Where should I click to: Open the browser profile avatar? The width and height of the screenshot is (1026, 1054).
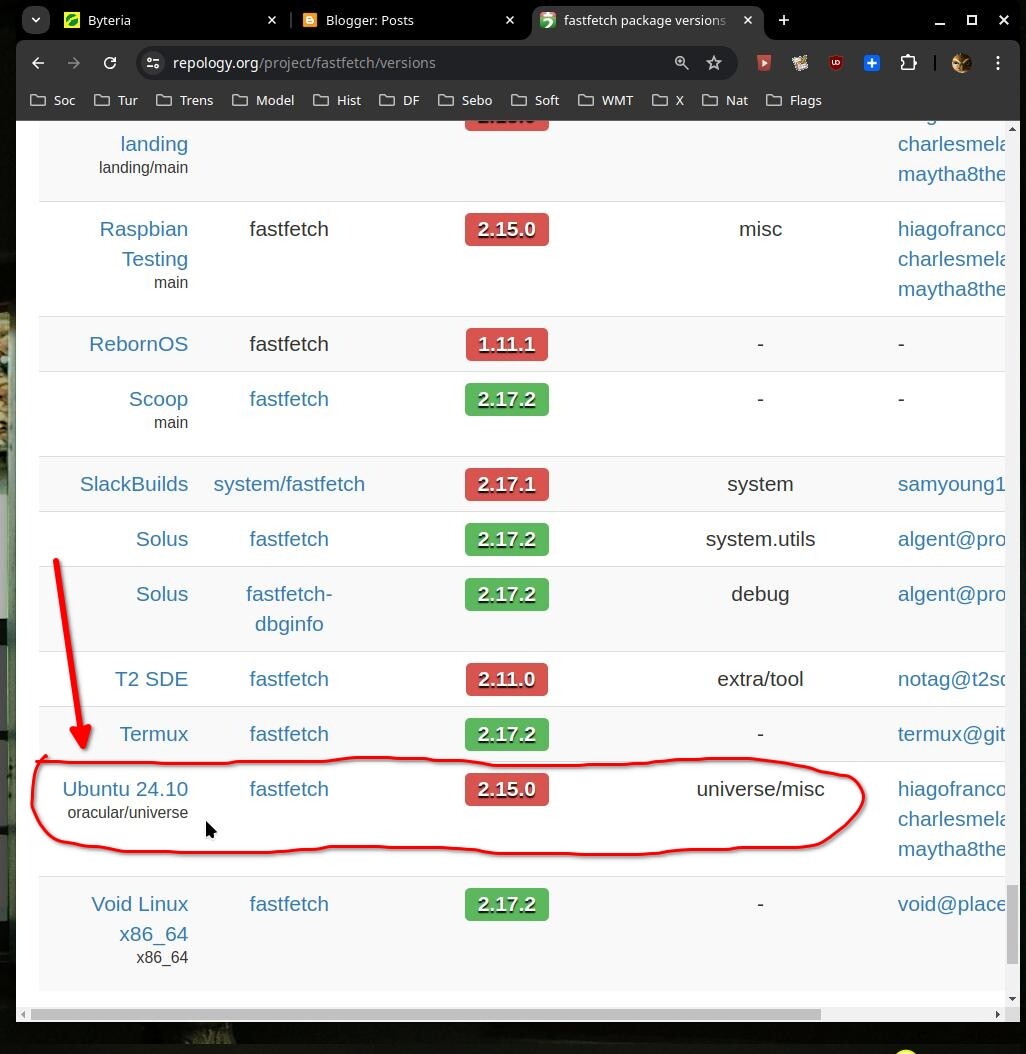click(961, 63)
